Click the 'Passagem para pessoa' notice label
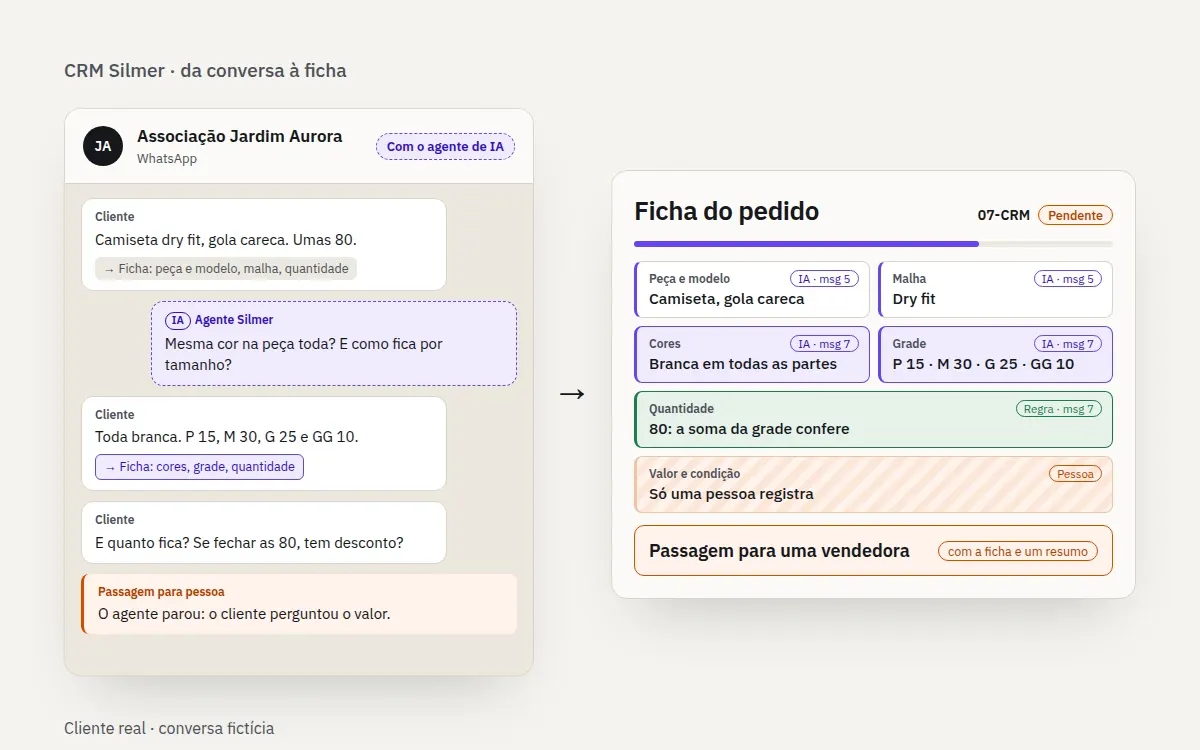The height and width of the screenshot is (750, 1200). [x=161, y=592]
